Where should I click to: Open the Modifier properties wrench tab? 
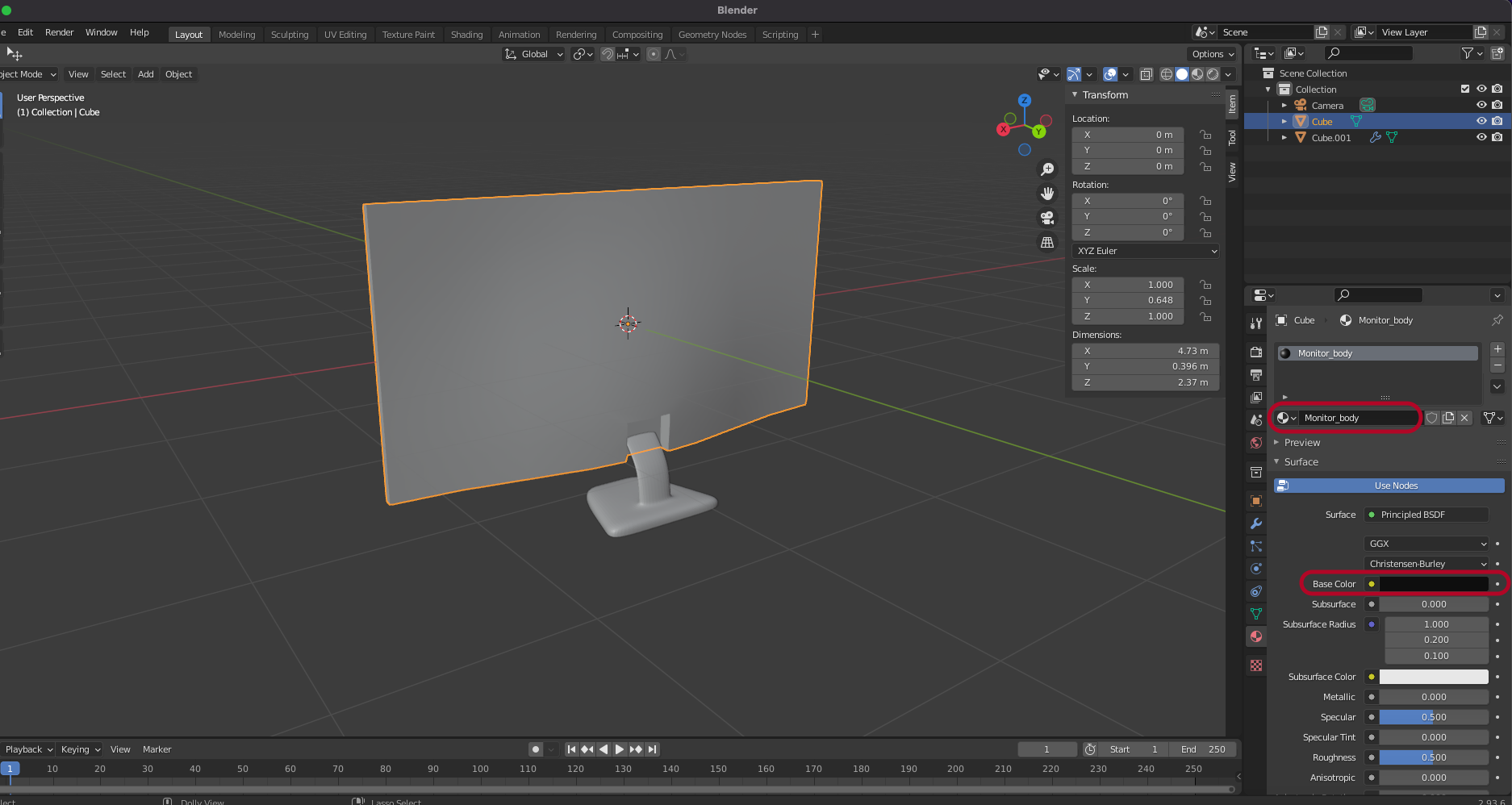coord(1256,523)
